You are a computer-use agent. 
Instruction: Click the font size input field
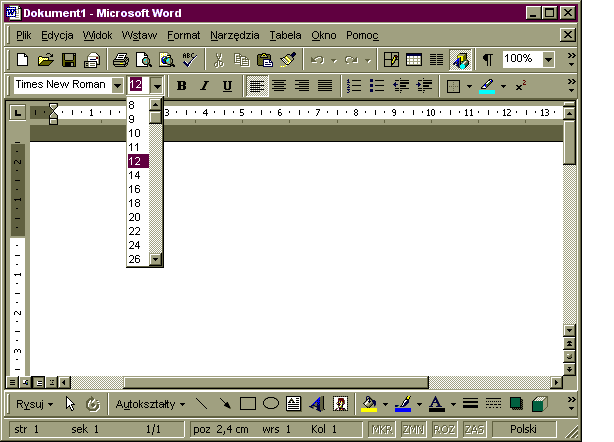point(137,86)
